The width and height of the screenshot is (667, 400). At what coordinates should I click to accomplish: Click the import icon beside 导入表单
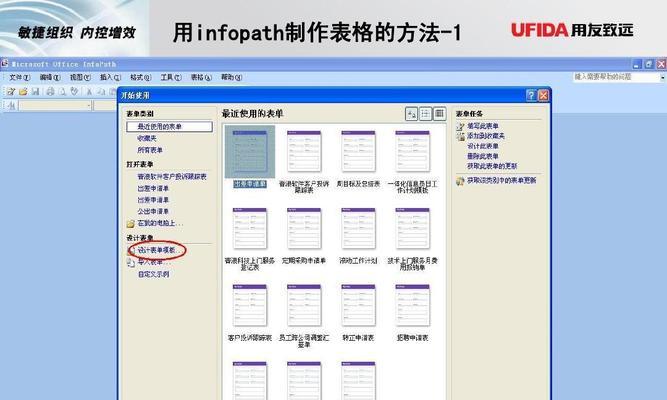(x=131, y=263)
